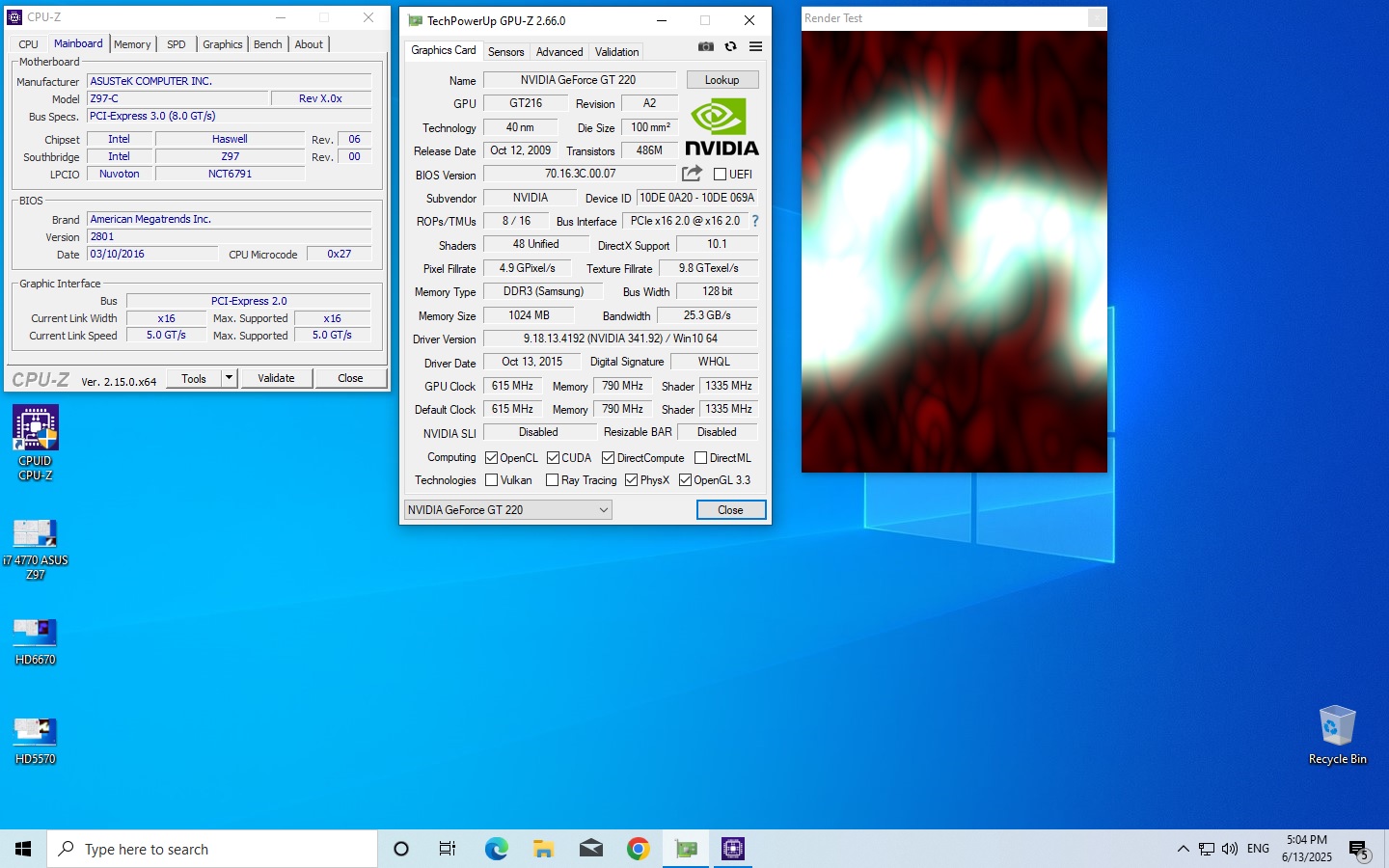Expand the NVIDIA GeForce GT 220 GPU dropdown
This screenshot has width=1389, height=868.
[507, 510]
